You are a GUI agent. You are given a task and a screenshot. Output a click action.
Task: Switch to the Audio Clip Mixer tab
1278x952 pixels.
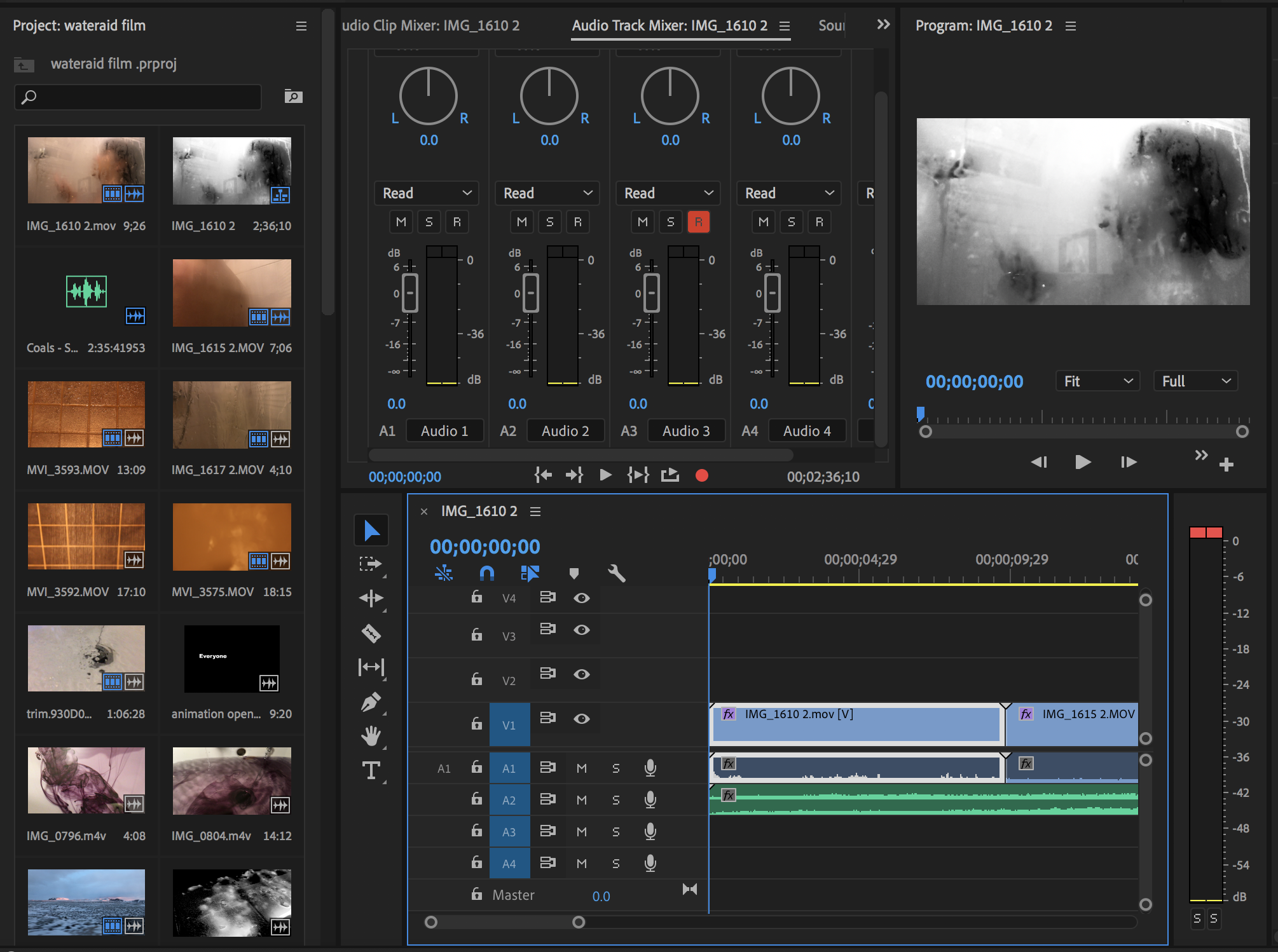431,25
